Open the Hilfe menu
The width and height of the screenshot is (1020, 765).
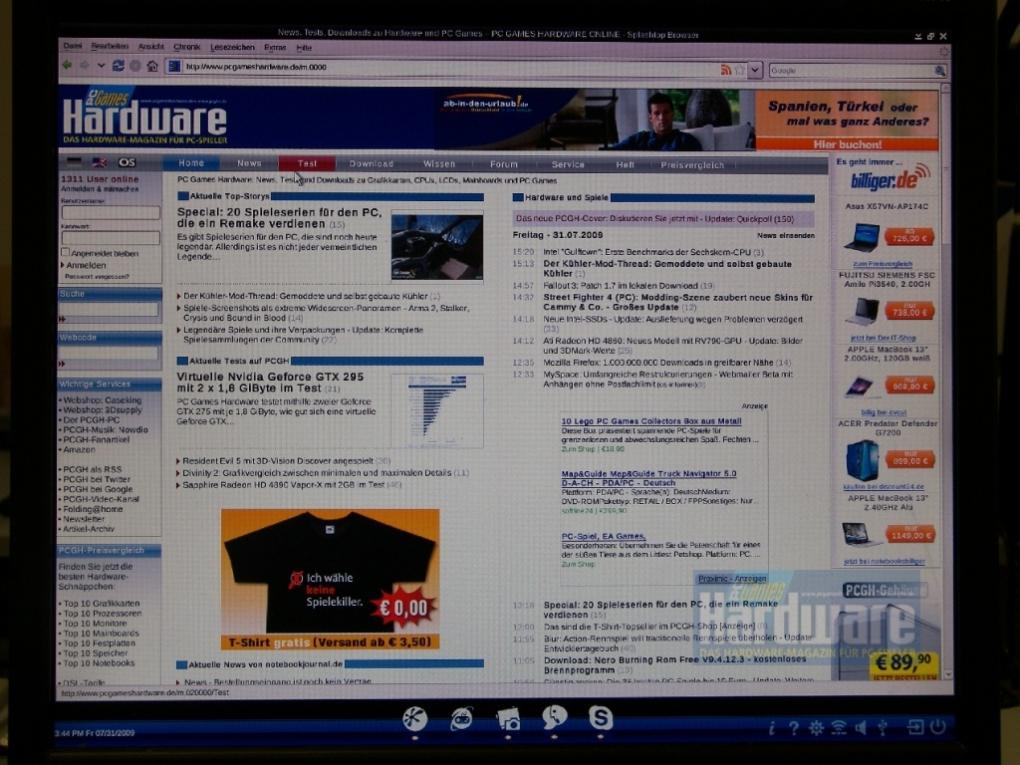(304, 47)
